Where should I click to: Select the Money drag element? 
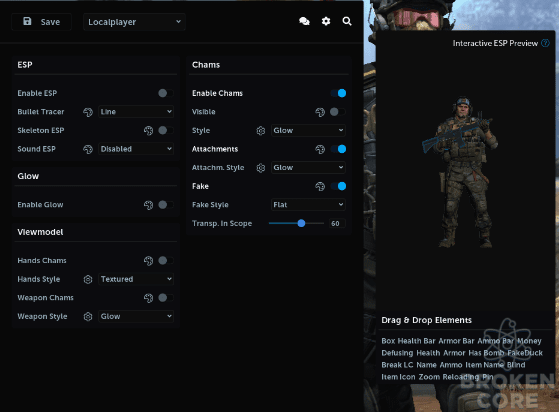pyautogui.click(x=529, y=341)
